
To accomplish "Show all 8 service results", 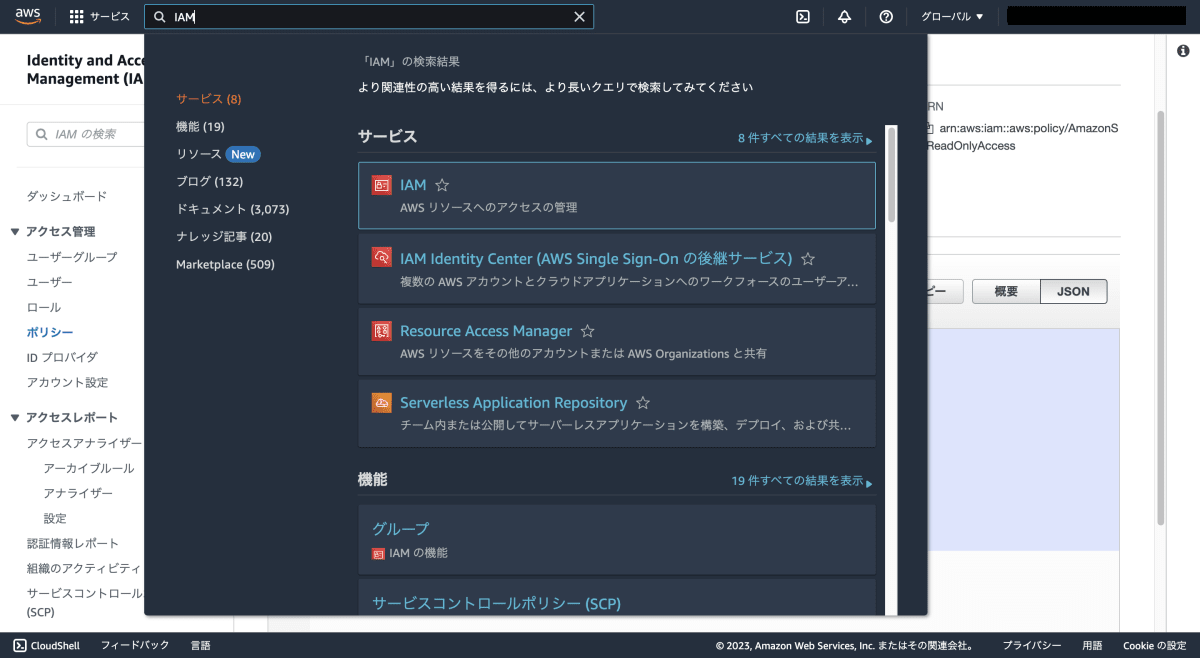I will 805,138.
